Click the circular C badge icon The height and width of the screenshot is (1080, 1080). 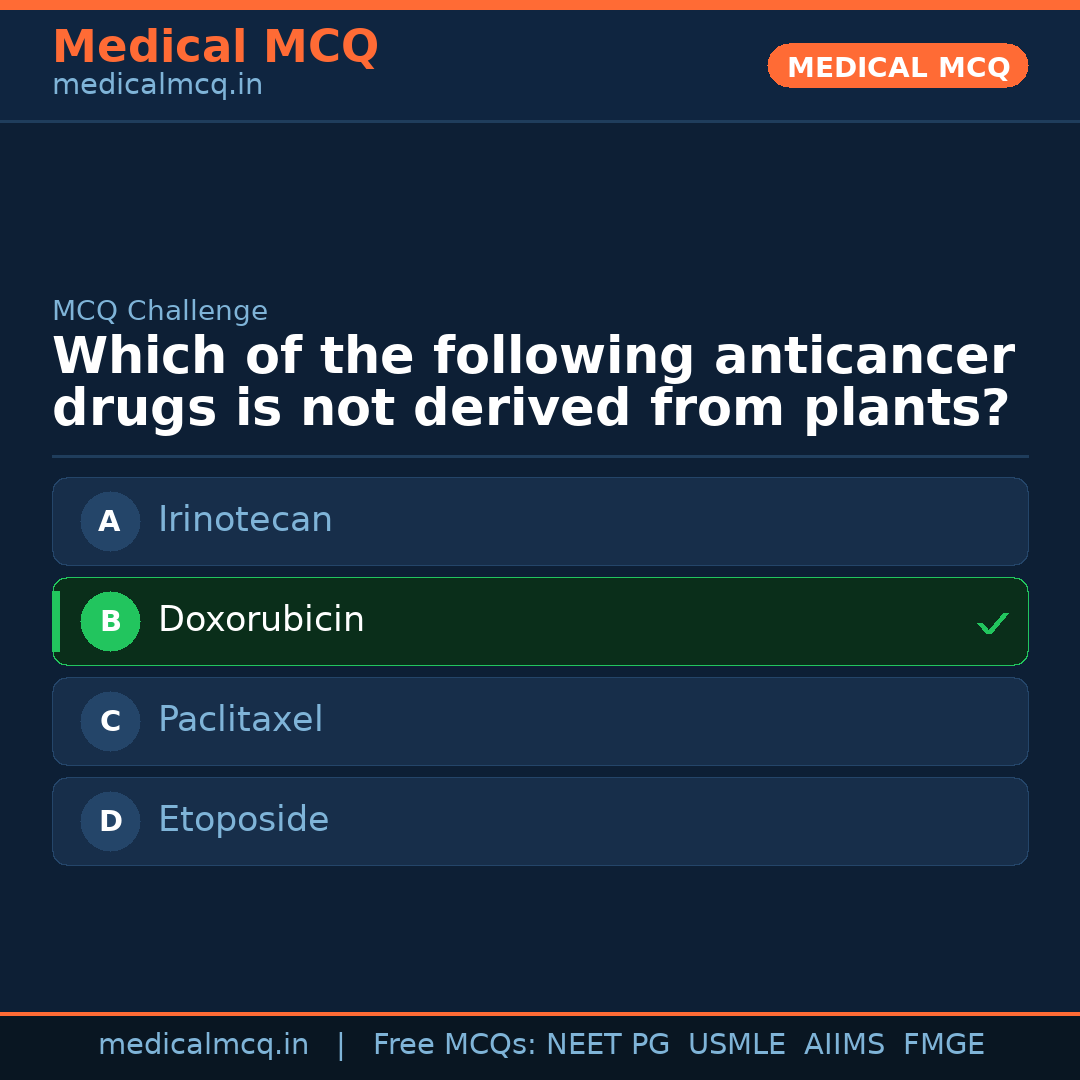(x=110, y=721)
